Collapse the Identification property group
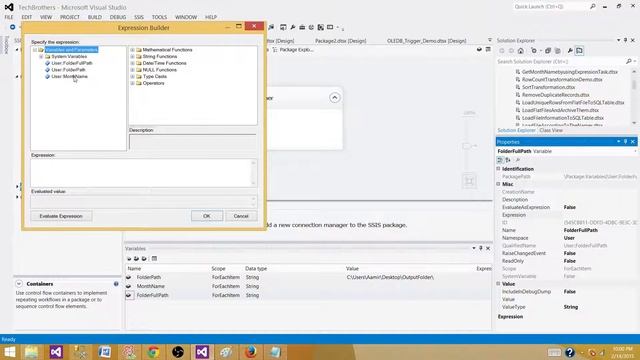The height and width of the screenshot is (360, 640). click(x=498, y=169)
